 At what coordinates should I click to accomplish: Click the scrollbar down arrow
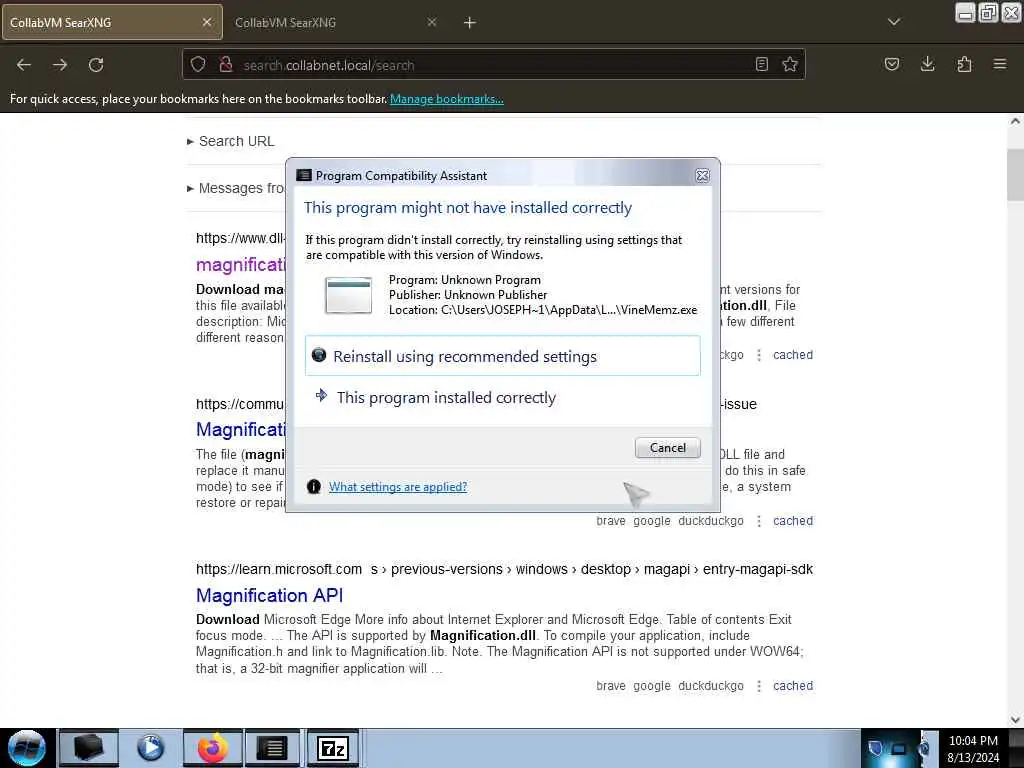coord(1015,720)
